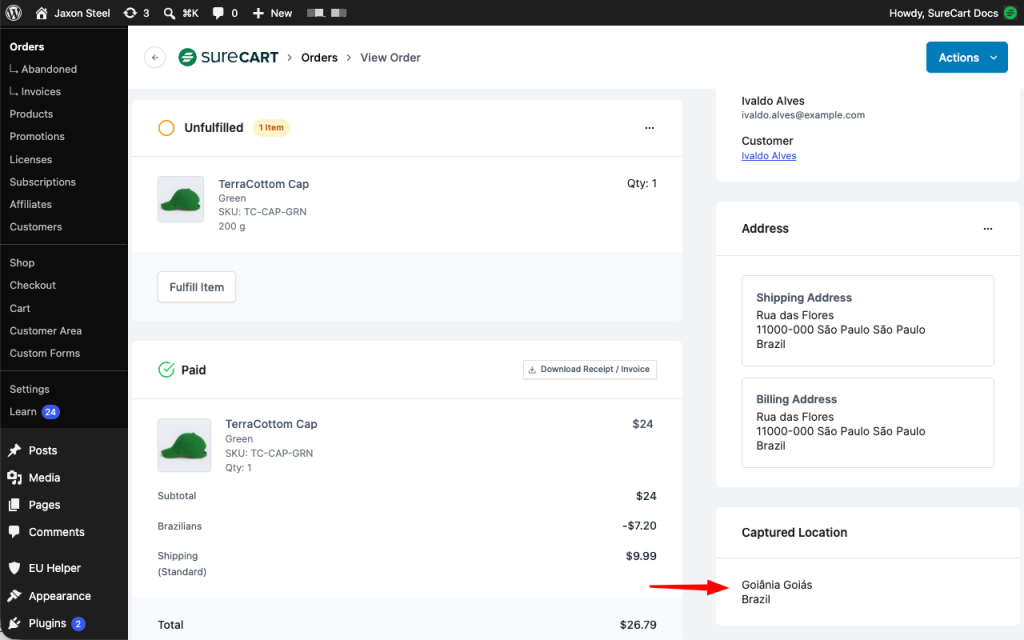The image size is (1024, 640).
Task: Click the Brazilians discount -$7.20 value
Action: click(x=639, y=526)
